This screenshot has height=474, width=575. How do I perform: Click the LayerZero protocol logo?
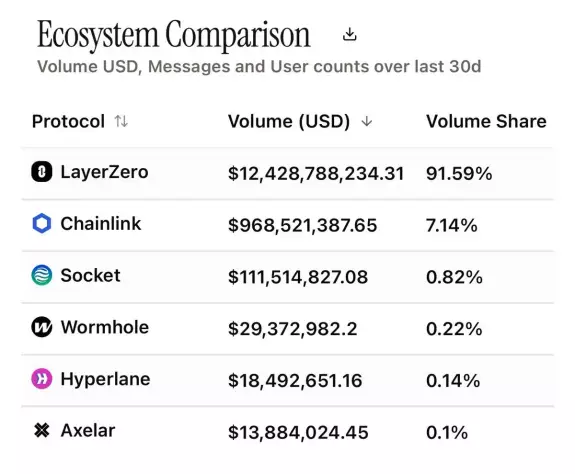tap(41, 172)
